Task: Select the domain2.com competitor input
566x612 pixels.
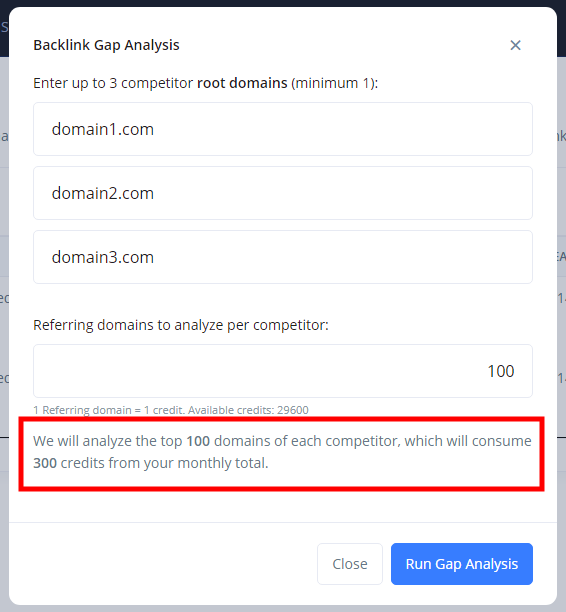Action: pos(283,193)
